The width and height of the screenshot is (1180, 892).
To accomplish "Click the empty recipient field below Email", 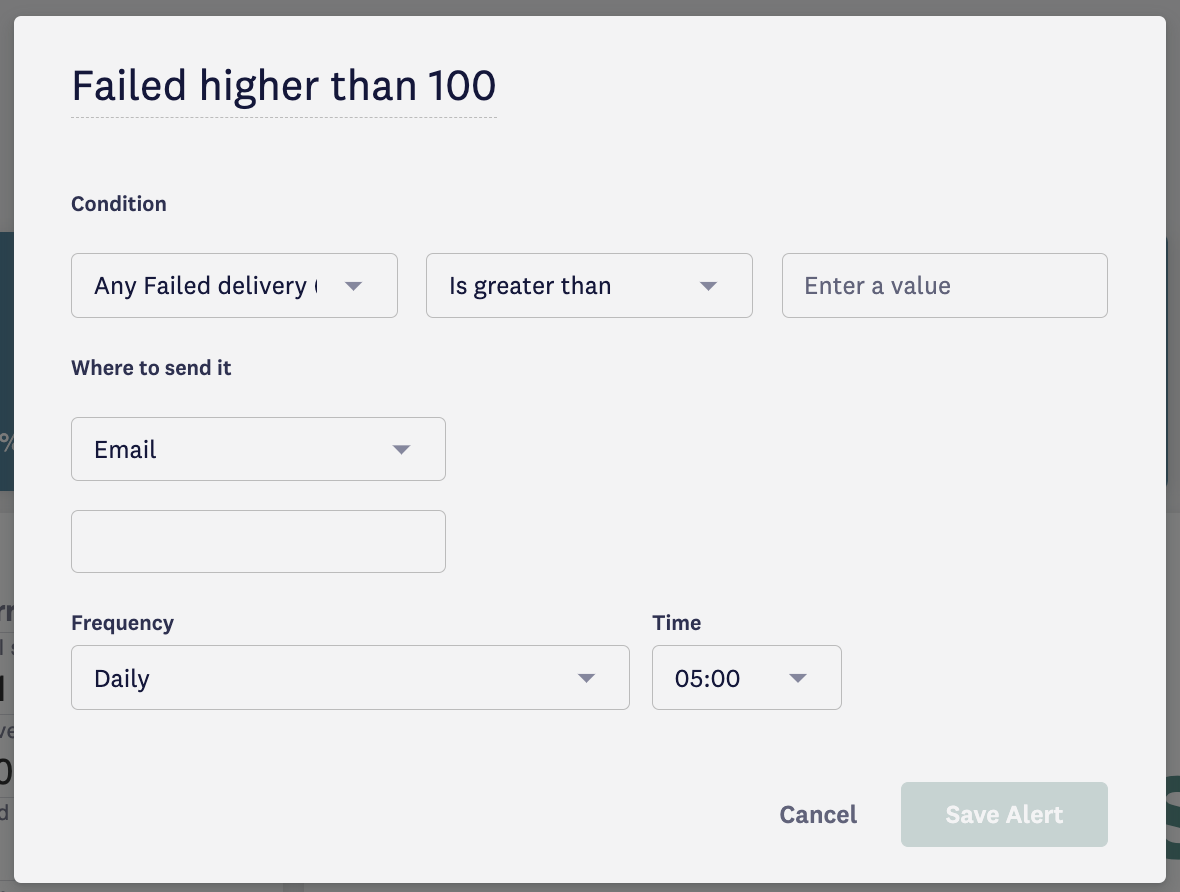I will (258, 541).
